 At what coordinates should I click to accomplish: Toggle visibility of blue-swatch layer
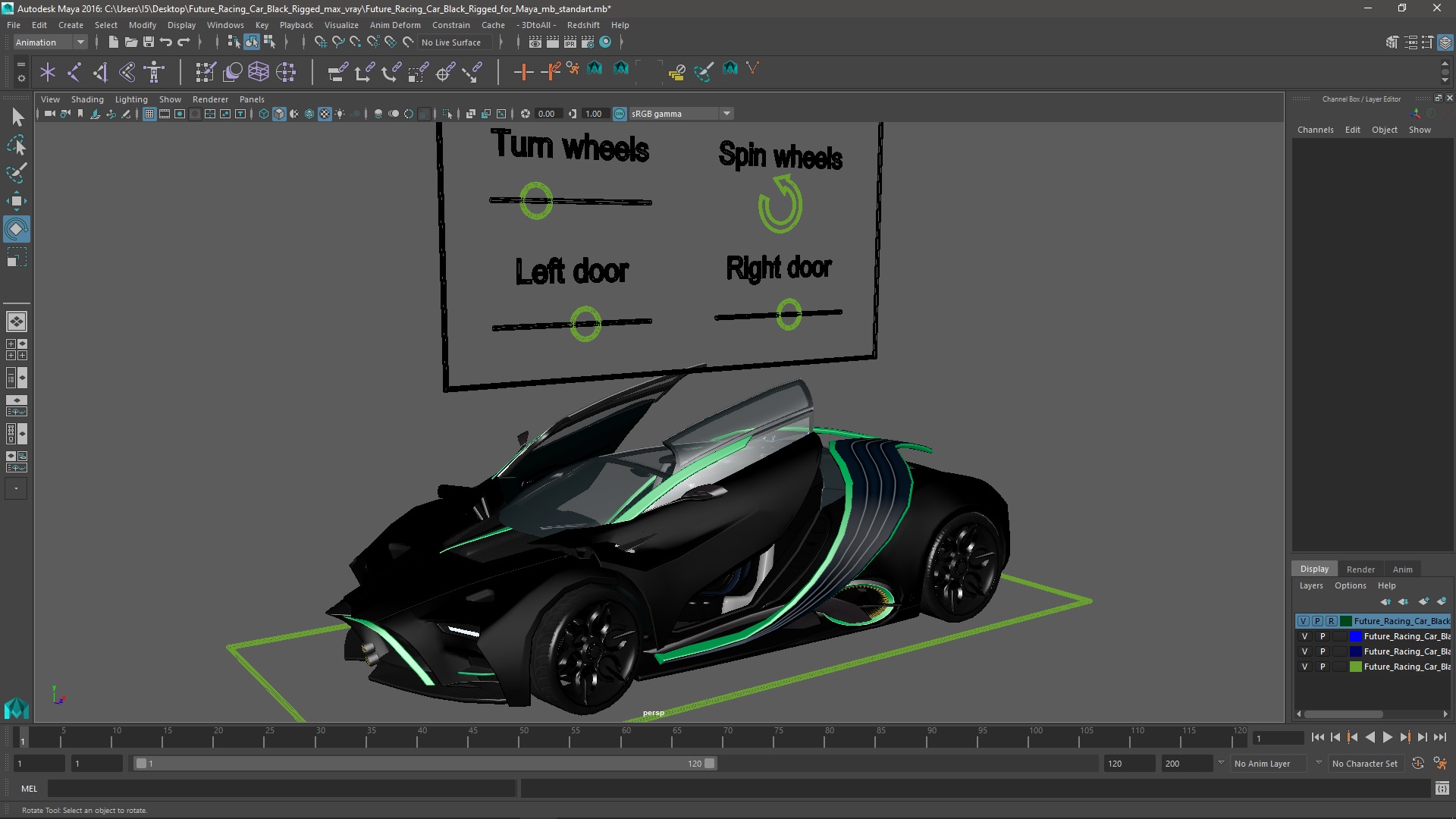tap(1304, 636)
